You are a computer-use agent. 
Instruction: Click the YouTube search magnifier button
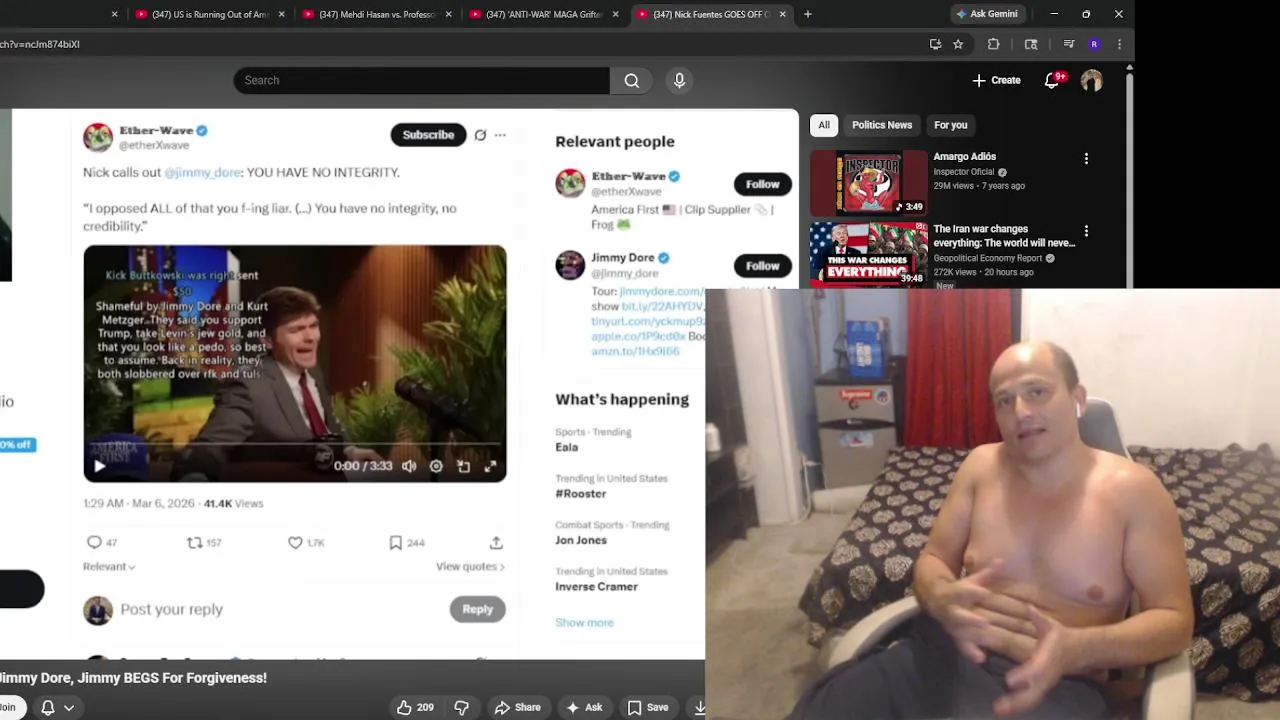coord(632,81)
